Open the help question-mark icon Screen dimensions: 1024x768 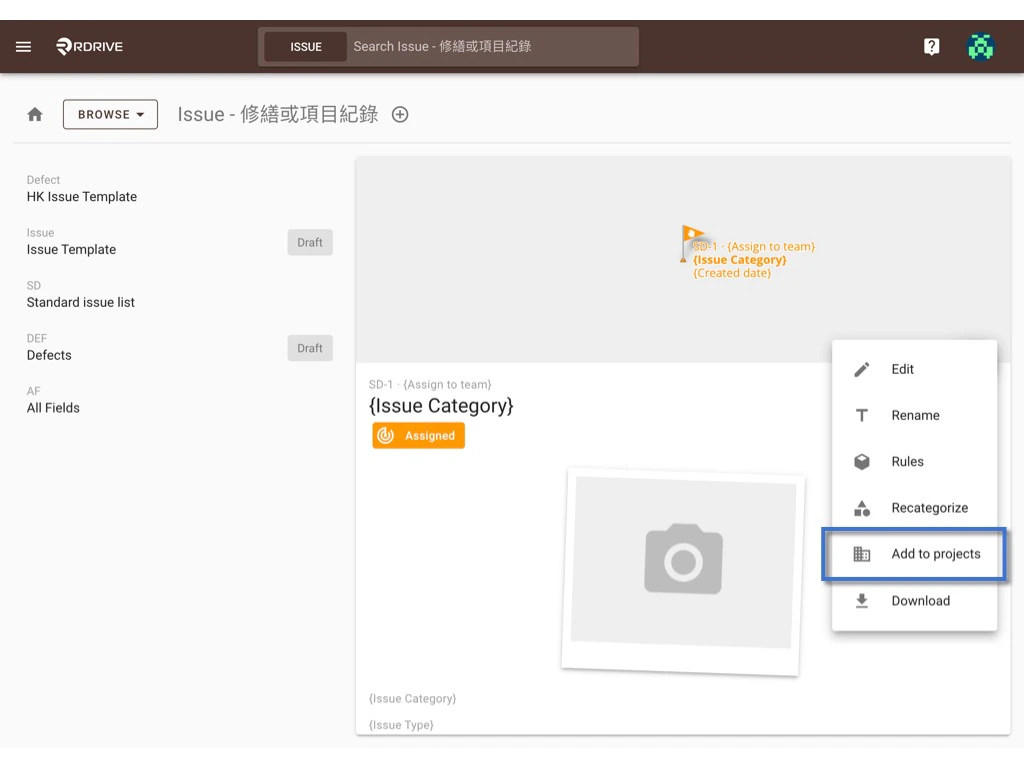931,46
